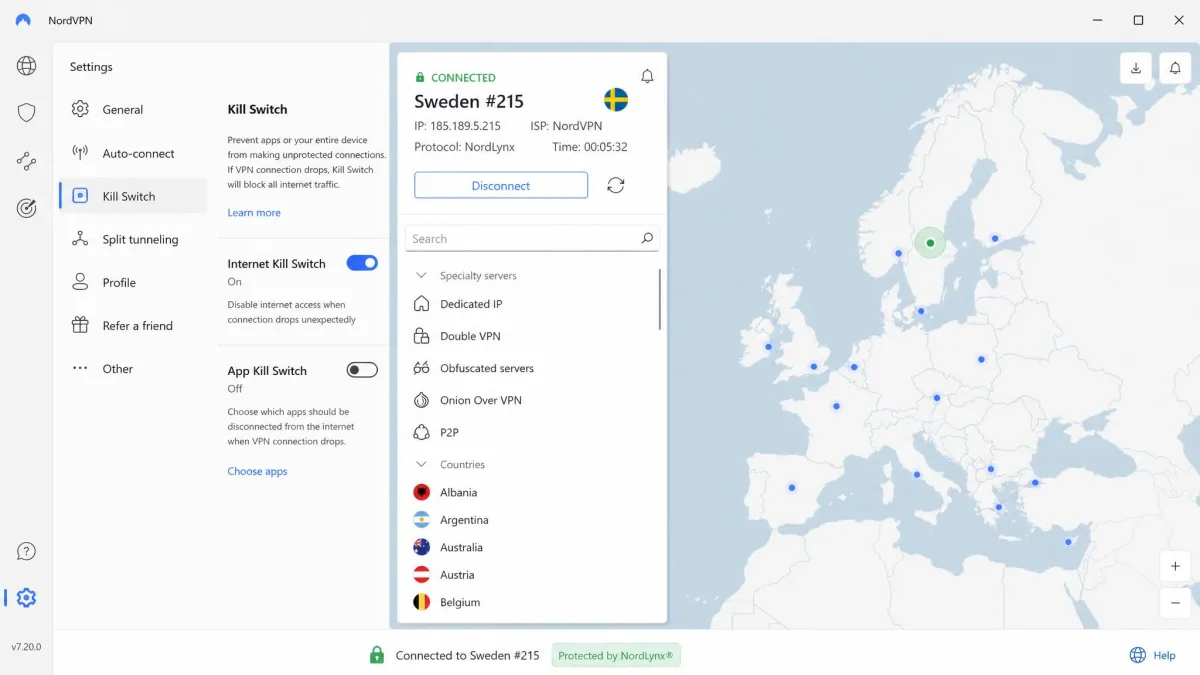This screenshot has height=675, width=1200.
Task: Click the Onion Over VPN icon
Action: (421, 400)
